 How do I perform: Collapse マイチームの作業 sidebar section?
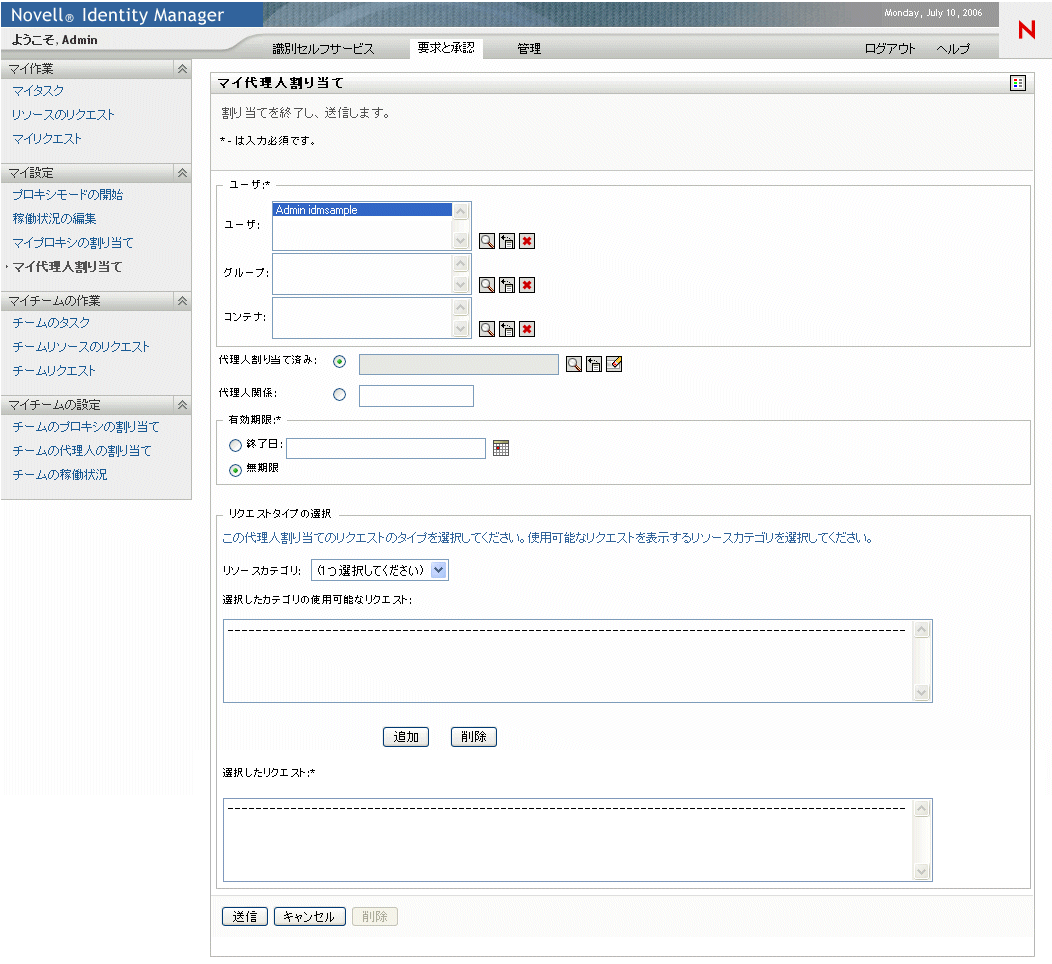[x=182, y=301]
